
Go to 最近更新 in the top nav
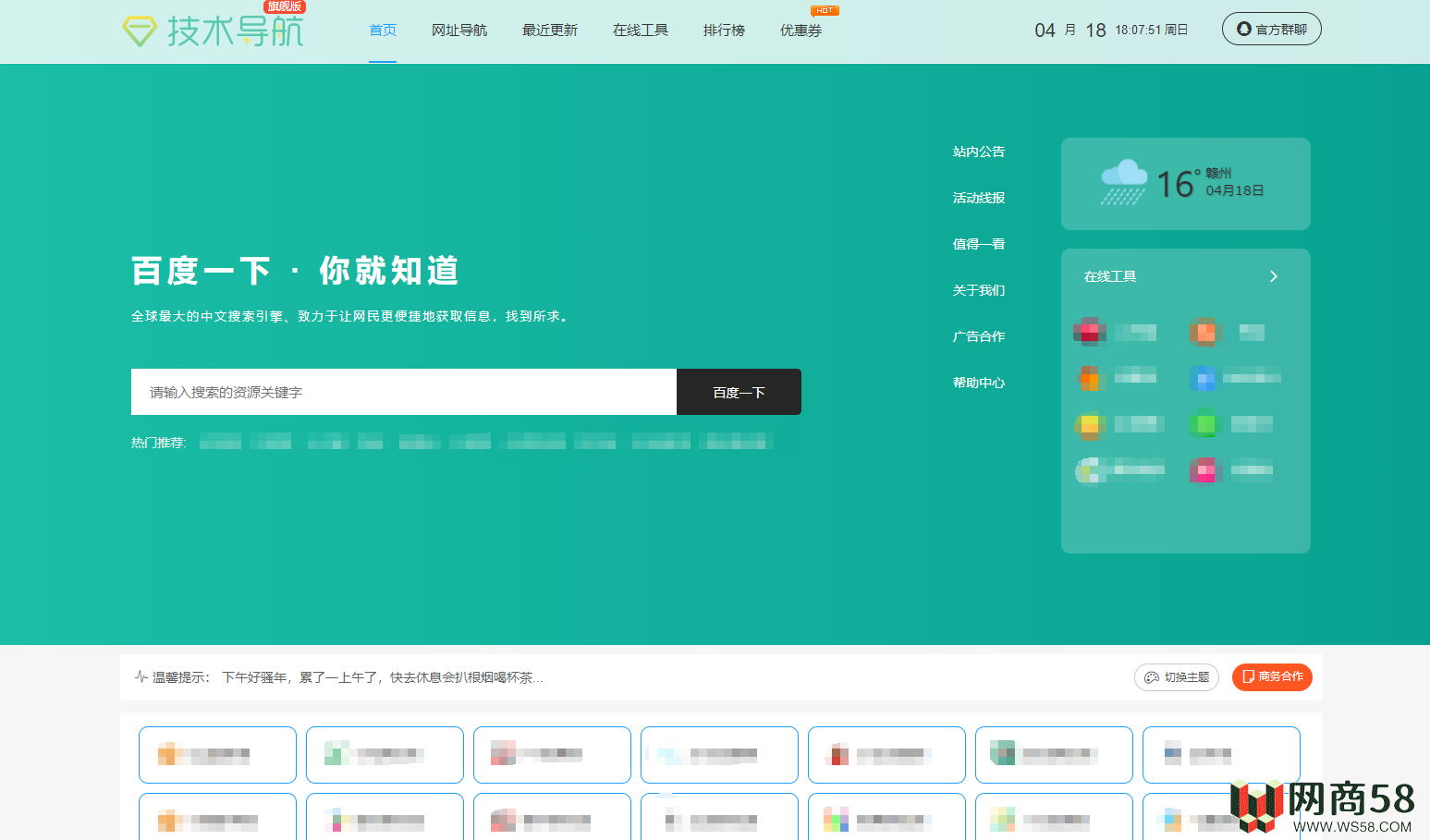tap(550, 30)
